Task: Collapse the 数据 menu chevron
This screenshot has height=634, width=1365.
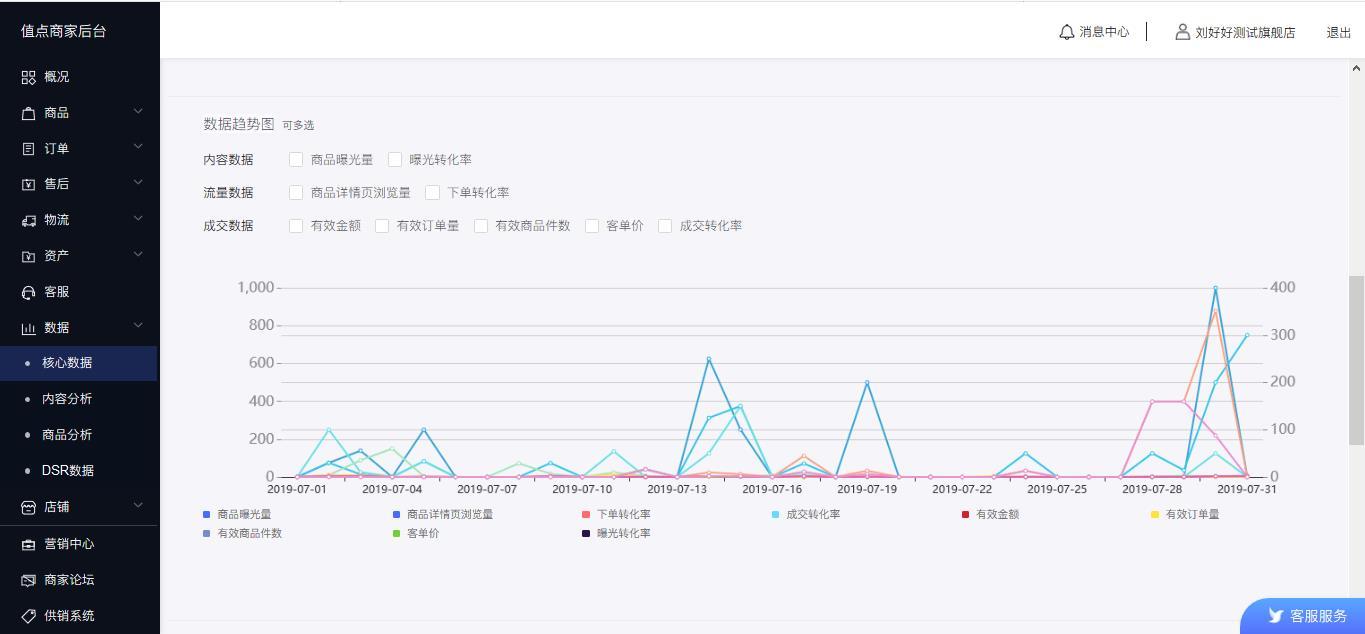Action: (x=138, y=326)
